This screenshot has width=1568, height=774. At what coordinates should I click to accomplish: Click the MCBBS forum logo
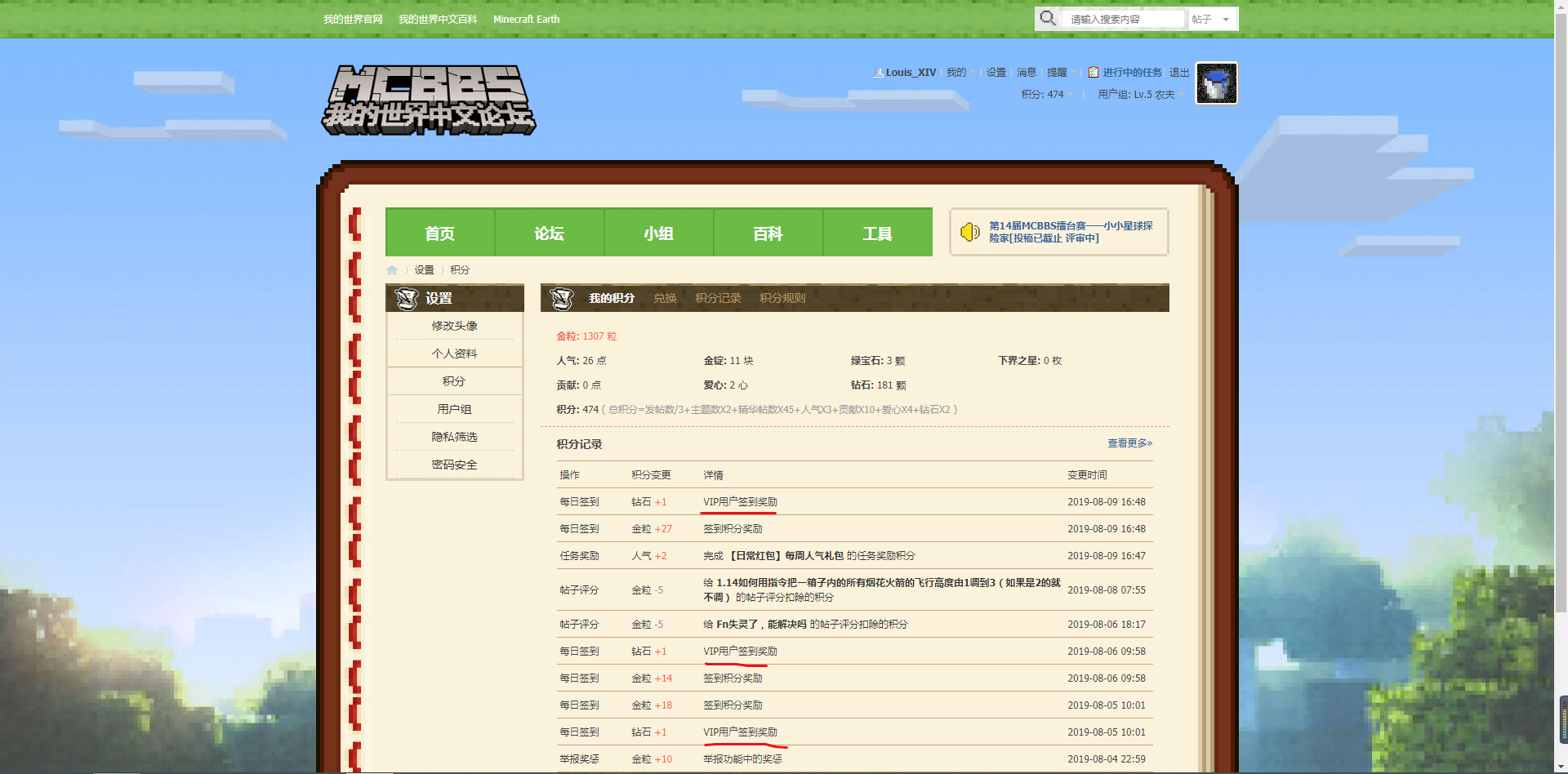(x=428, y=100)
